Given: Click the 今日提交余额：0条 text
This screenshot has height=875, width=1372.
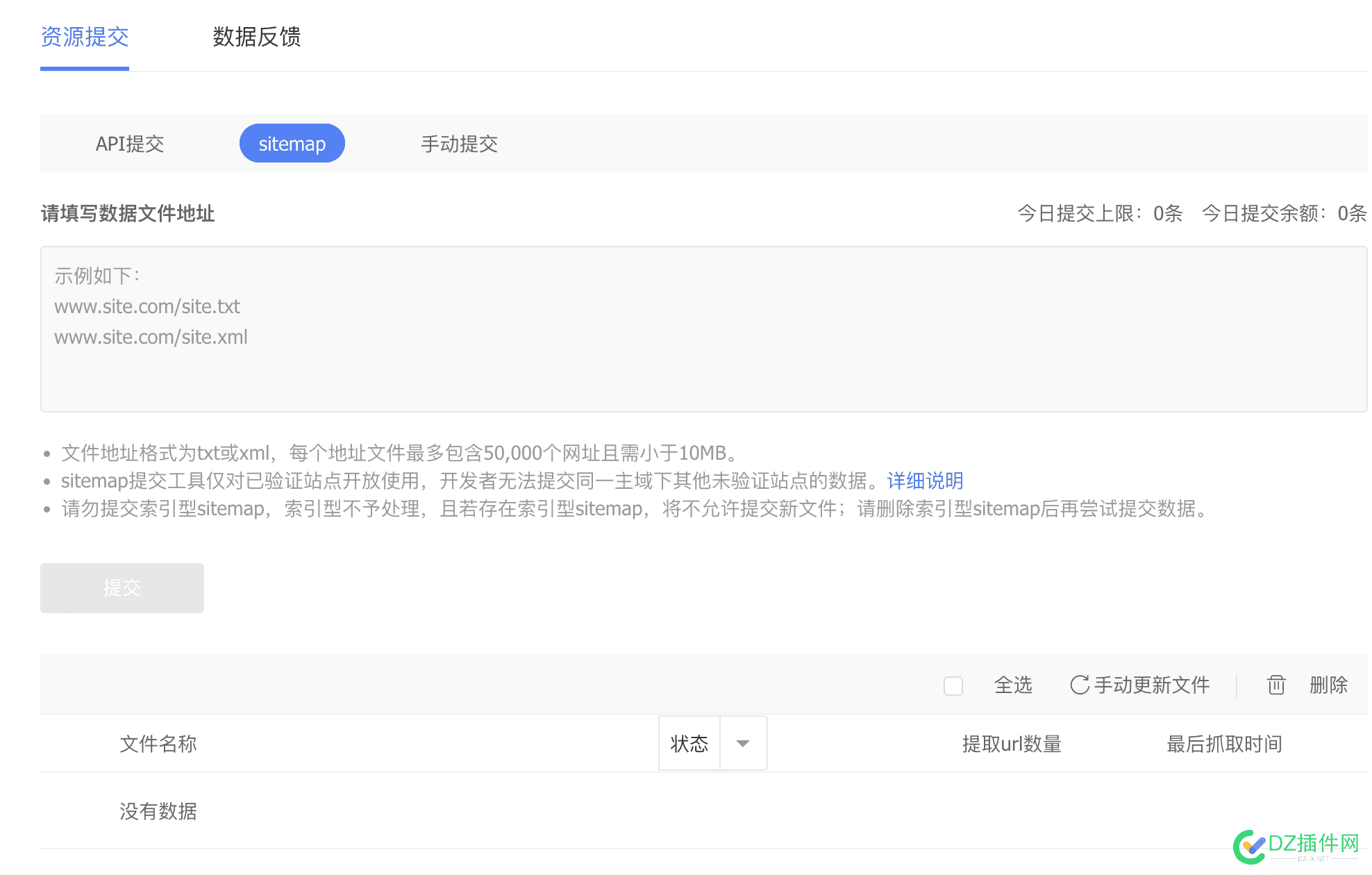Looking at the screenshot, I should point(1285,213).
